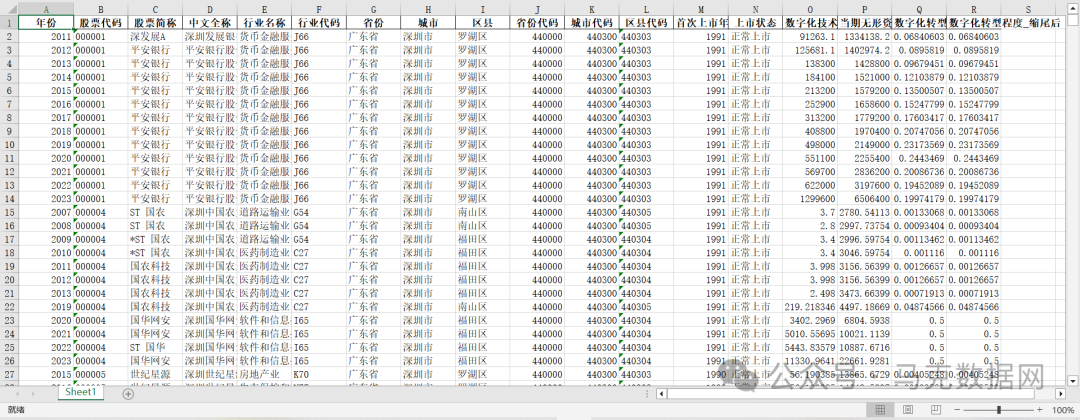Image resolution: width=1080 pixels, height=420 pixels.
Task: Select the cell containing 深发展A
Action: pos(155,36)
